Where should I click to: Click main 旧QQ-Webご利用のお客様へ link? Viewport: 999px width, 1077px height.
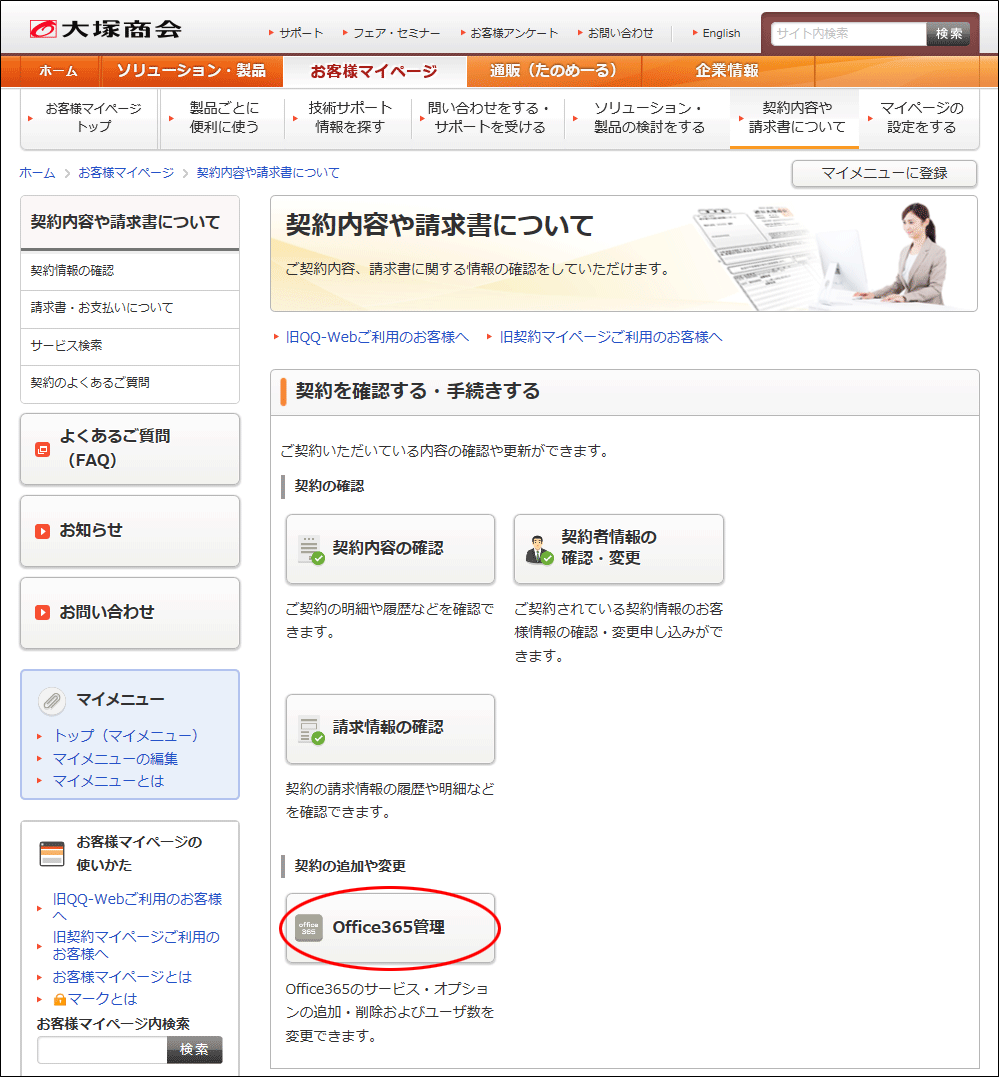point(377,337)
